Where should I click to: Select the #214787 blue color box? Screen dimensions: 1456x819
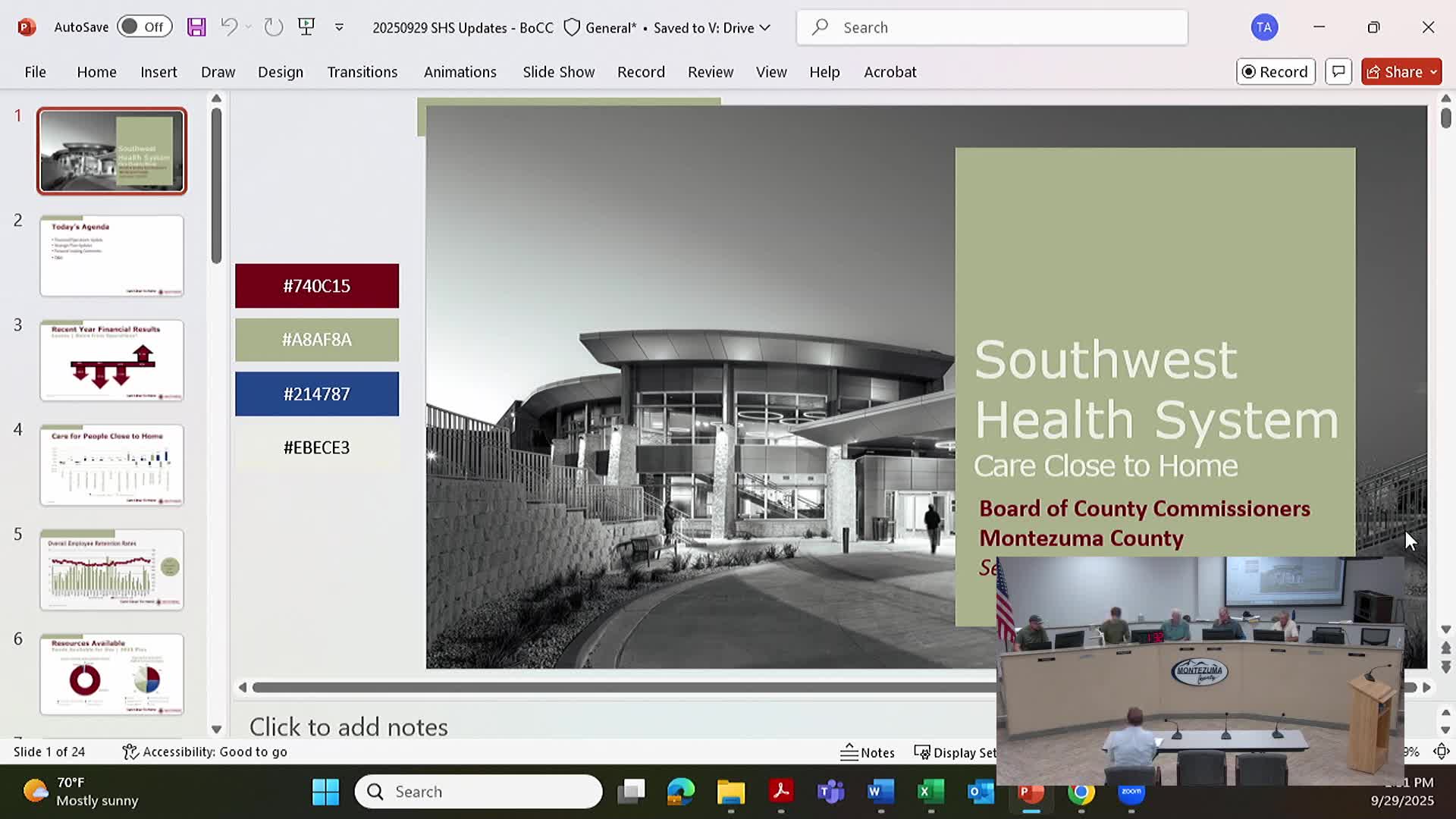click(316, 394)
